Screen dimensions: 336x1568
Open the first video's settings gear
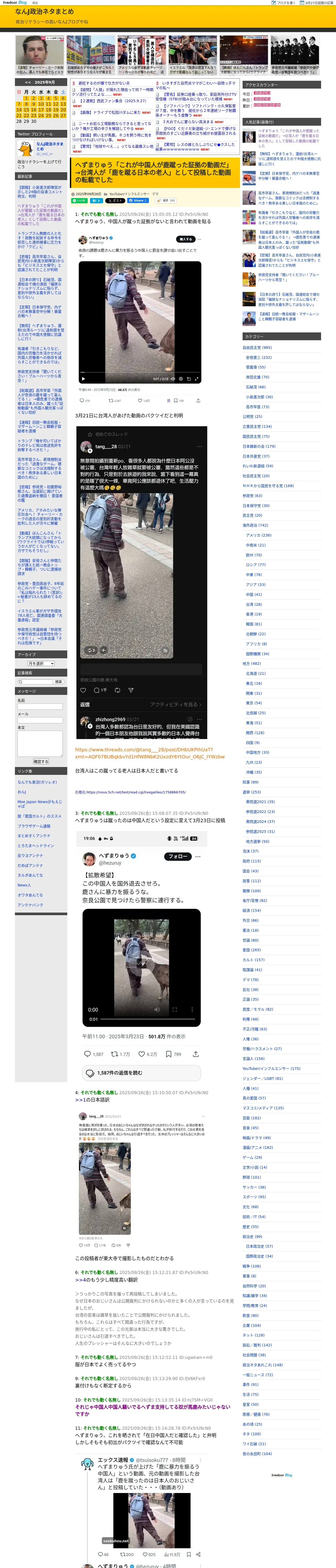pos(181,379)
